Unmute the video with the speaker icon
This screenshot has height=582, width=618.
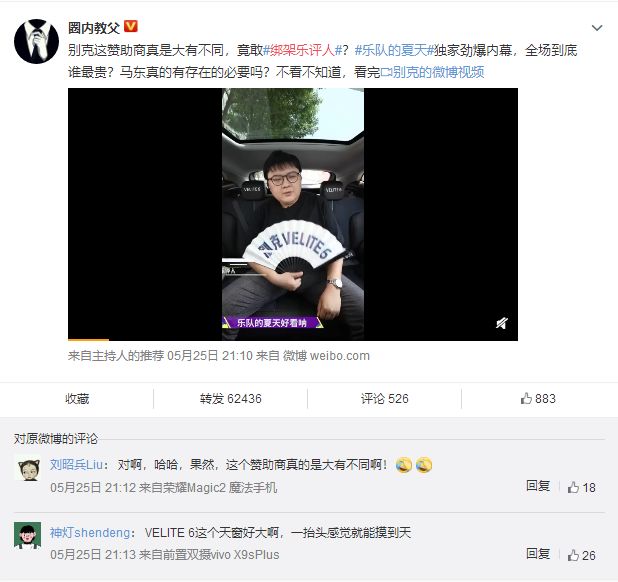(502, 324)
